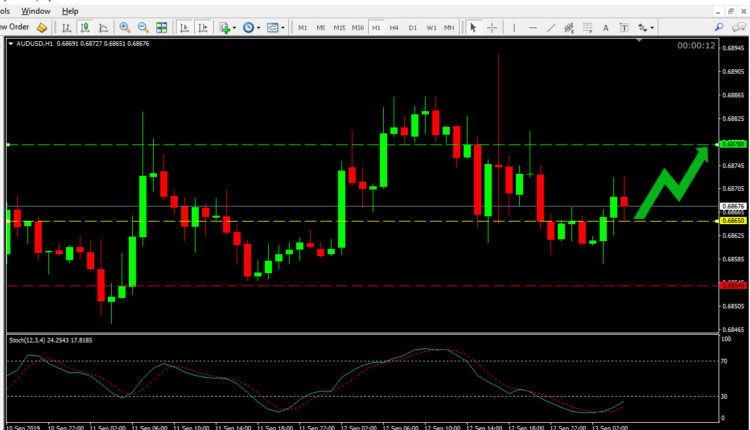This screenshot has height=430, width=750.
Task: Click the current price 0.68676 label
Action: pos(733,207)
